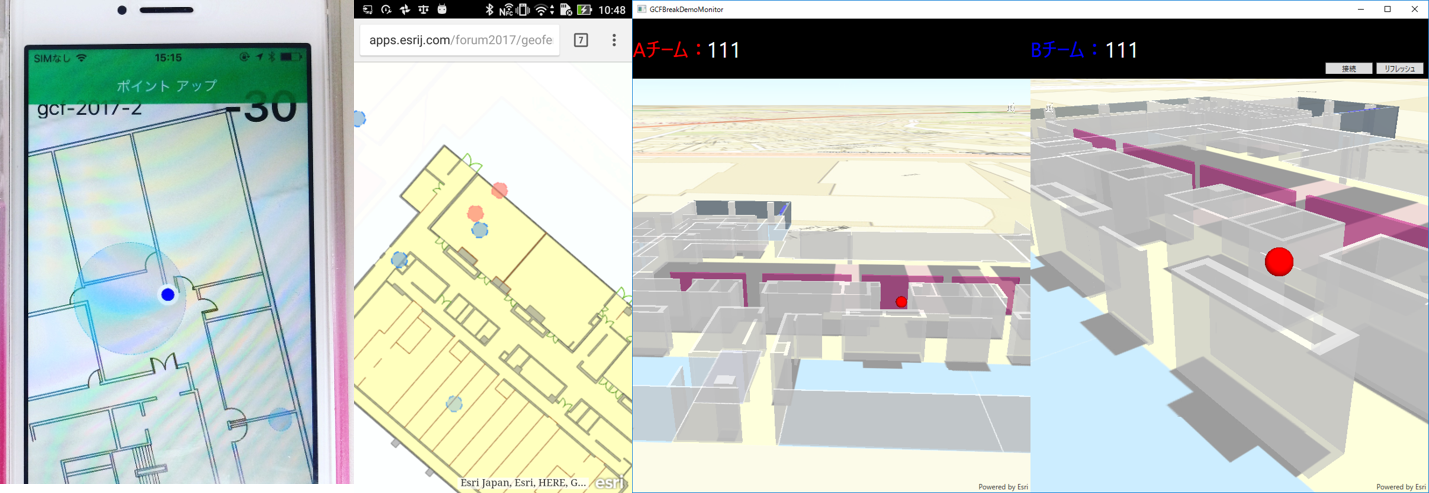The height and width of the screenshot is (493, 1429).
Task: Select the large red sphere in the B team 3D view
Action: tap(1279, 262)
